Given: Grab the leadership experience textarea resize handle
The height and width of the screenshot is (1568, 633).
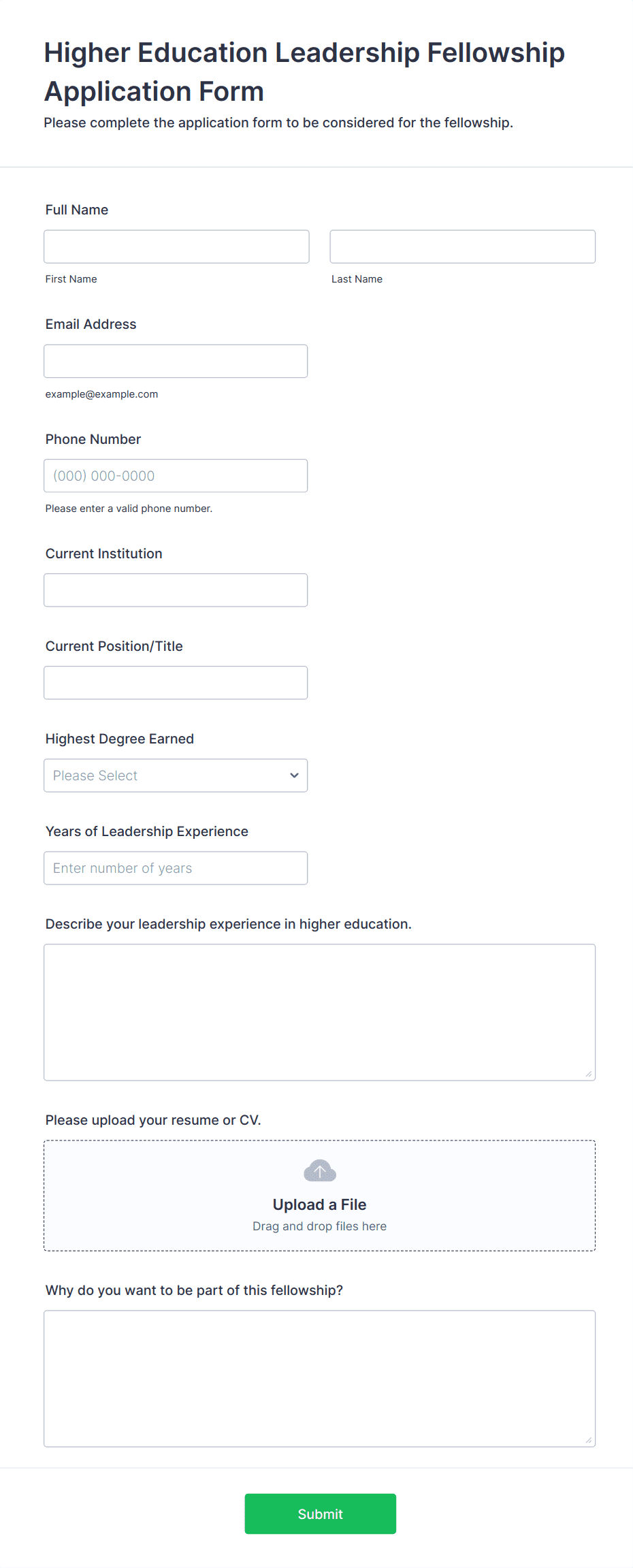Looking at the screenshot, I should (589, 1074).
